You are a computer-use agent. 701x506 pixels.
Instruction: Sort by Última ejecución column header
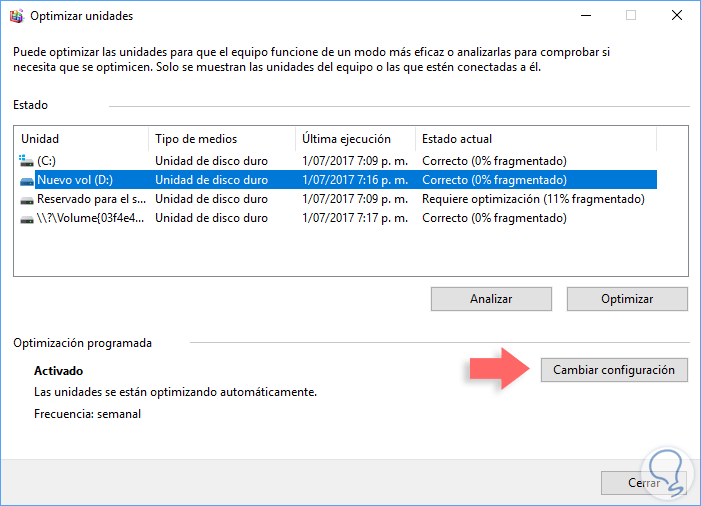pyautogui.click(x=355, y=139)
